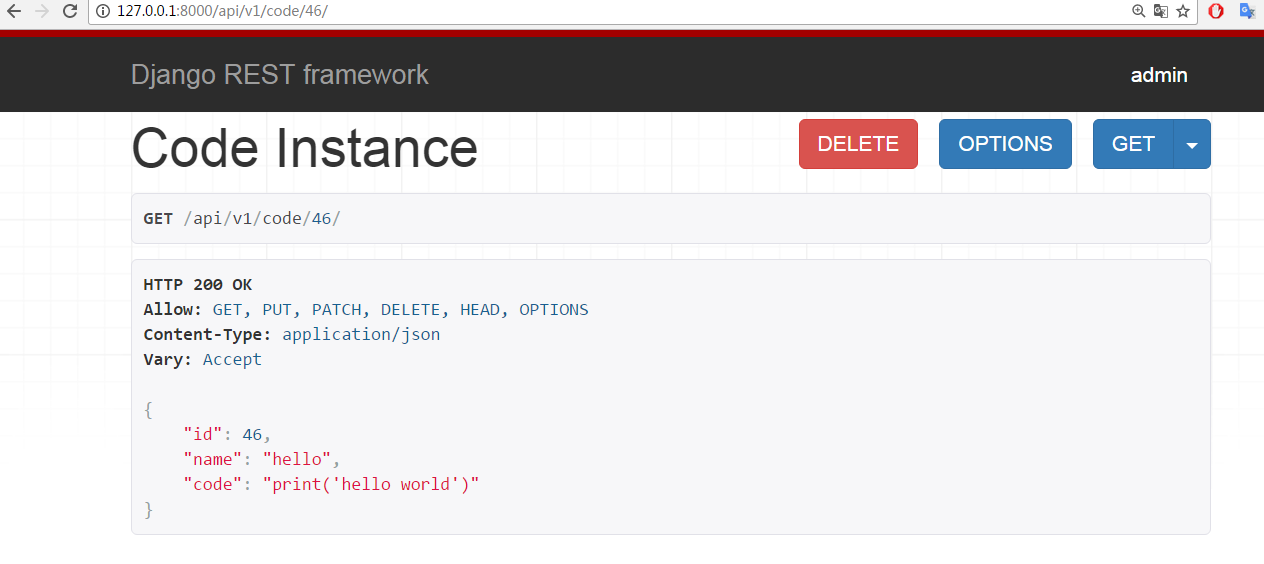Open the red Opera-style extension icon
1264x564 pixels.
click(1216, 11)
